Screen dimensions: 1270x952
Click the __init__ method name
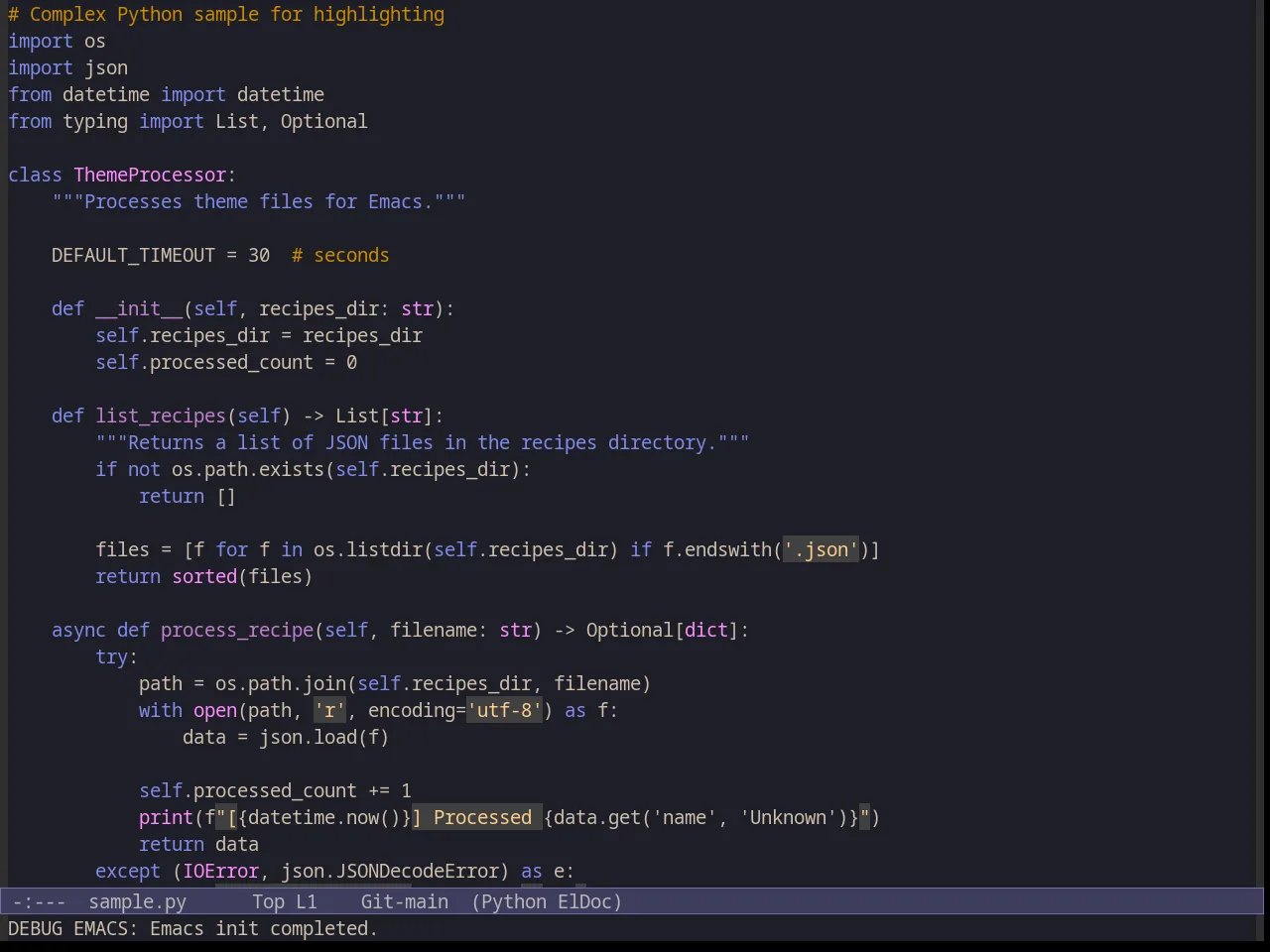139,308
